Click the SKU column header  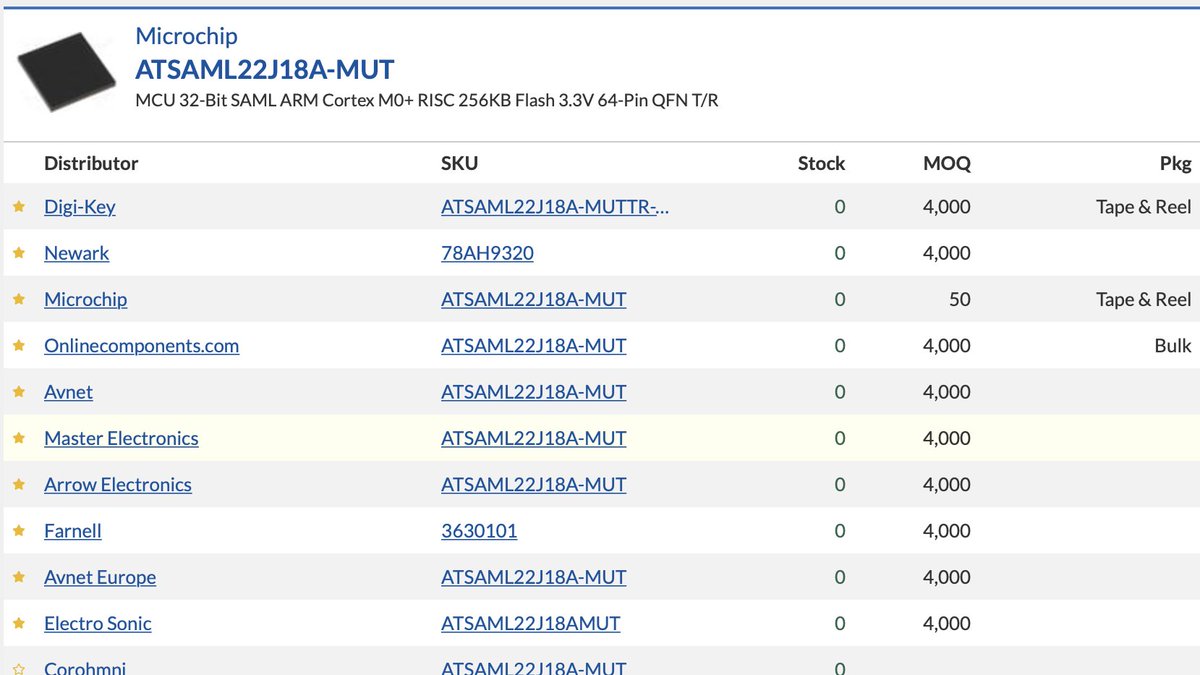coord(460,163)
